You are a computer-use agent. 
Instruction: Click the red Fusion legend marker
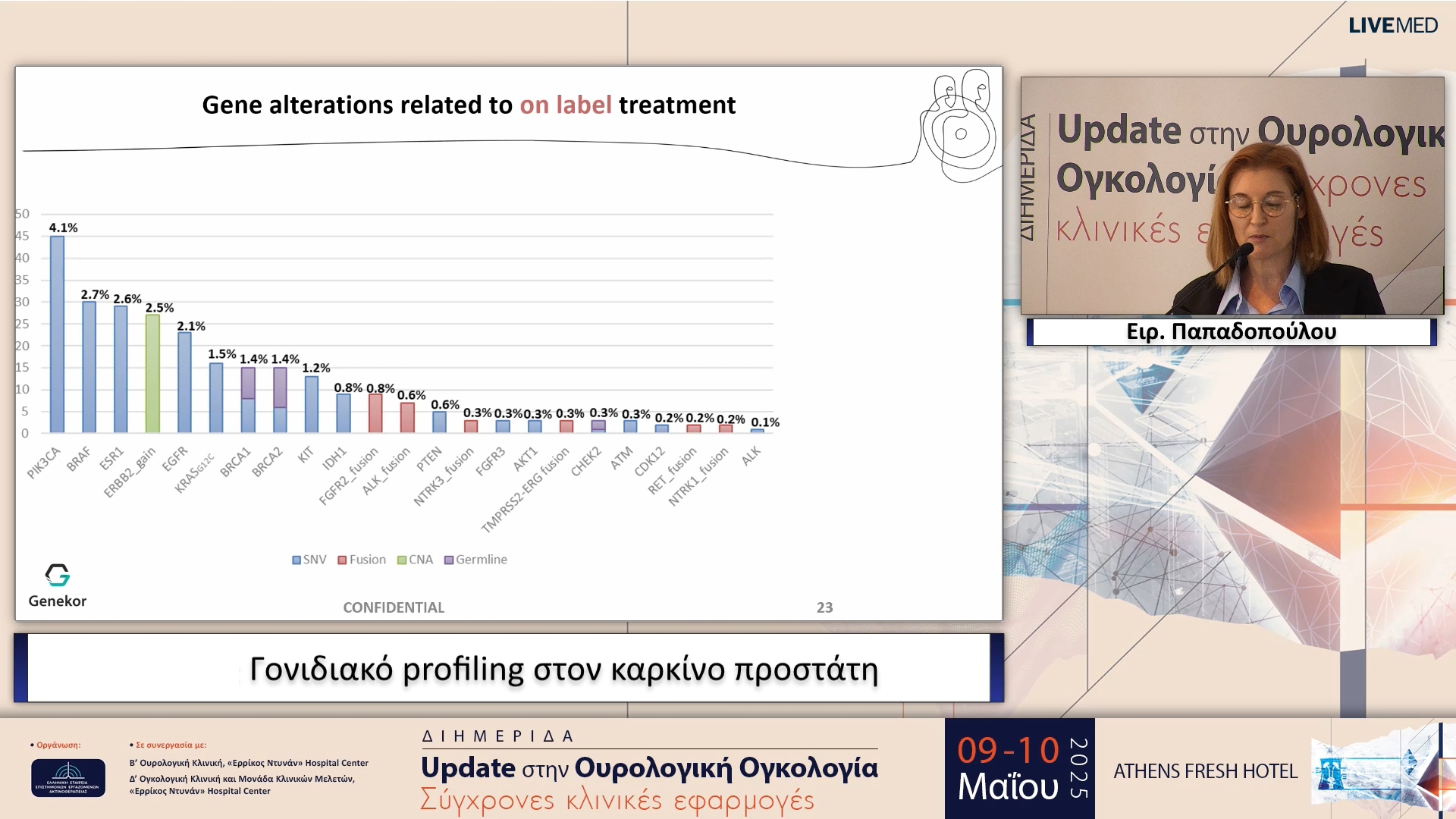click(340, 560)
